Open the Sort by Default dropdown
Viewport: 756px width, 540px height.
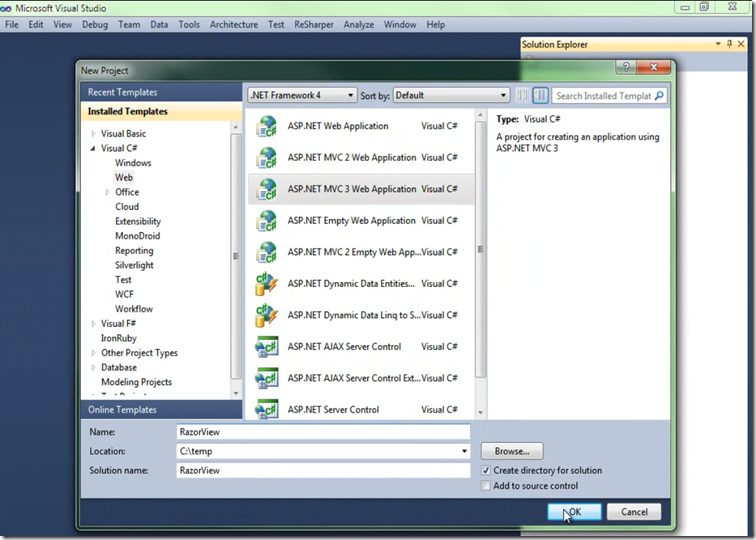tap(451, 95)
